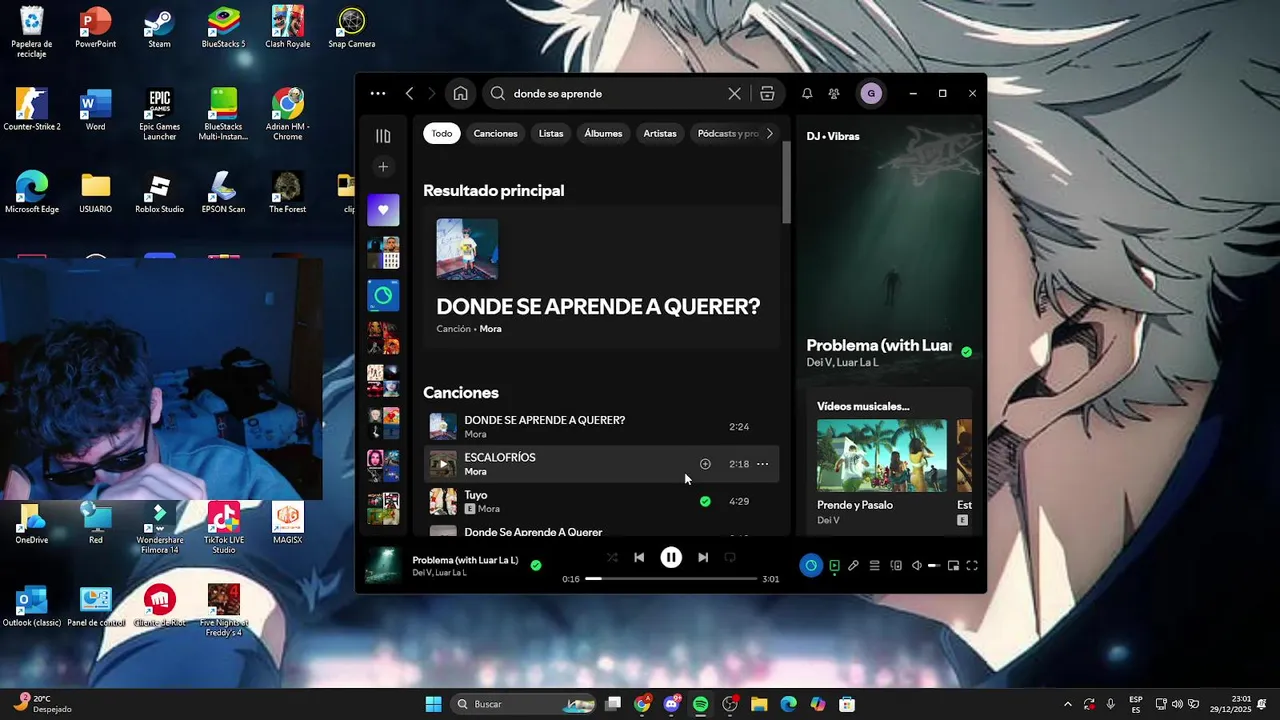
Task: Open the Browse icon beside search bar
Action: pyautogui.click(x=767, y=93)
